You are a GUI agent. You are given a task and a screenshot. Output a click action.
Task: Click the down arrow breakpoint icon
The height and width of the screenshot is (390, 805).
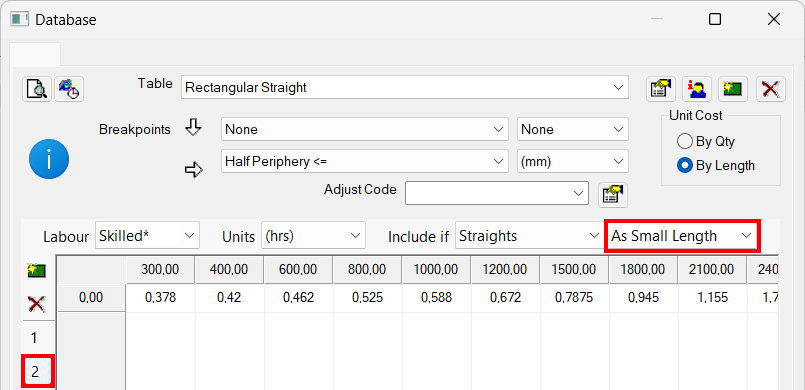pos(193,128)
